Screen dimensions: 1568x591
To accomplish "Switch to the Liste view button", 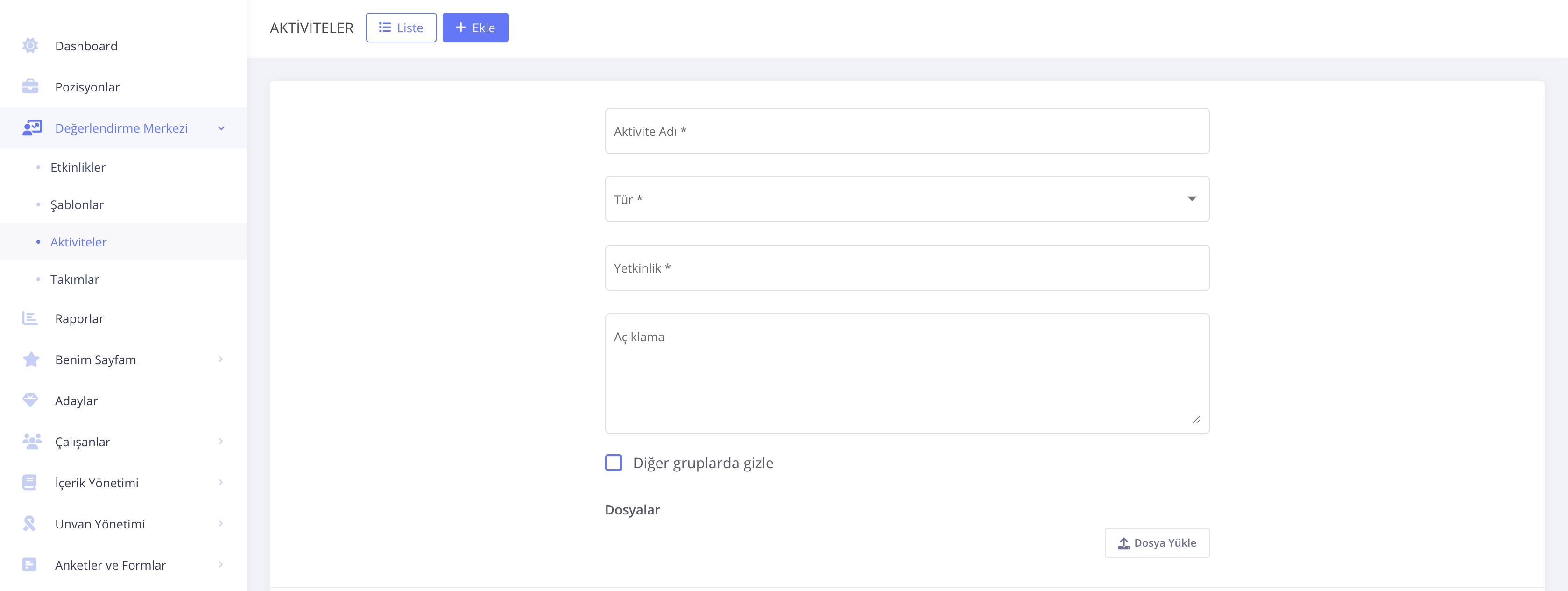I will [x=401, y=28].
